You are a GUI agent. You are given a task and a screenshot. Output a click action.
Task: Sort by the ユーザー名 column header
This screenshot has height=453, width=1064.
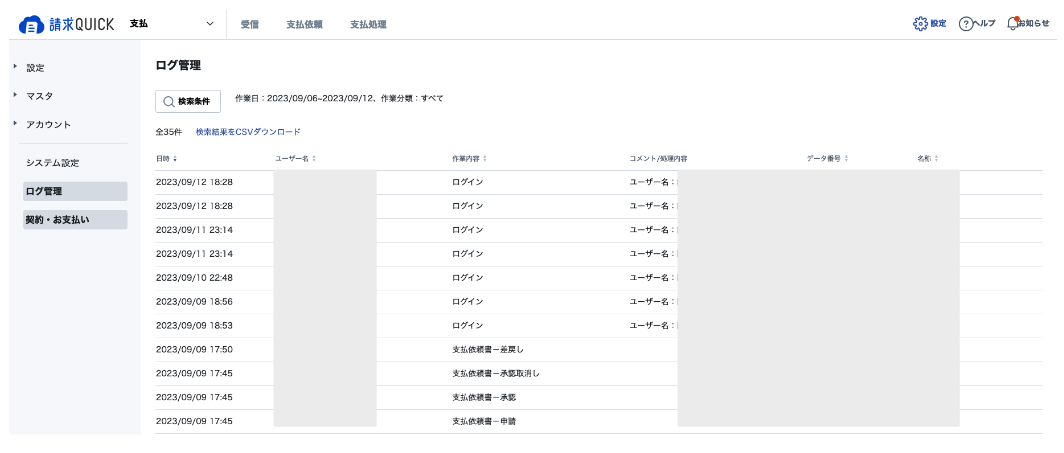click(295, 158)
